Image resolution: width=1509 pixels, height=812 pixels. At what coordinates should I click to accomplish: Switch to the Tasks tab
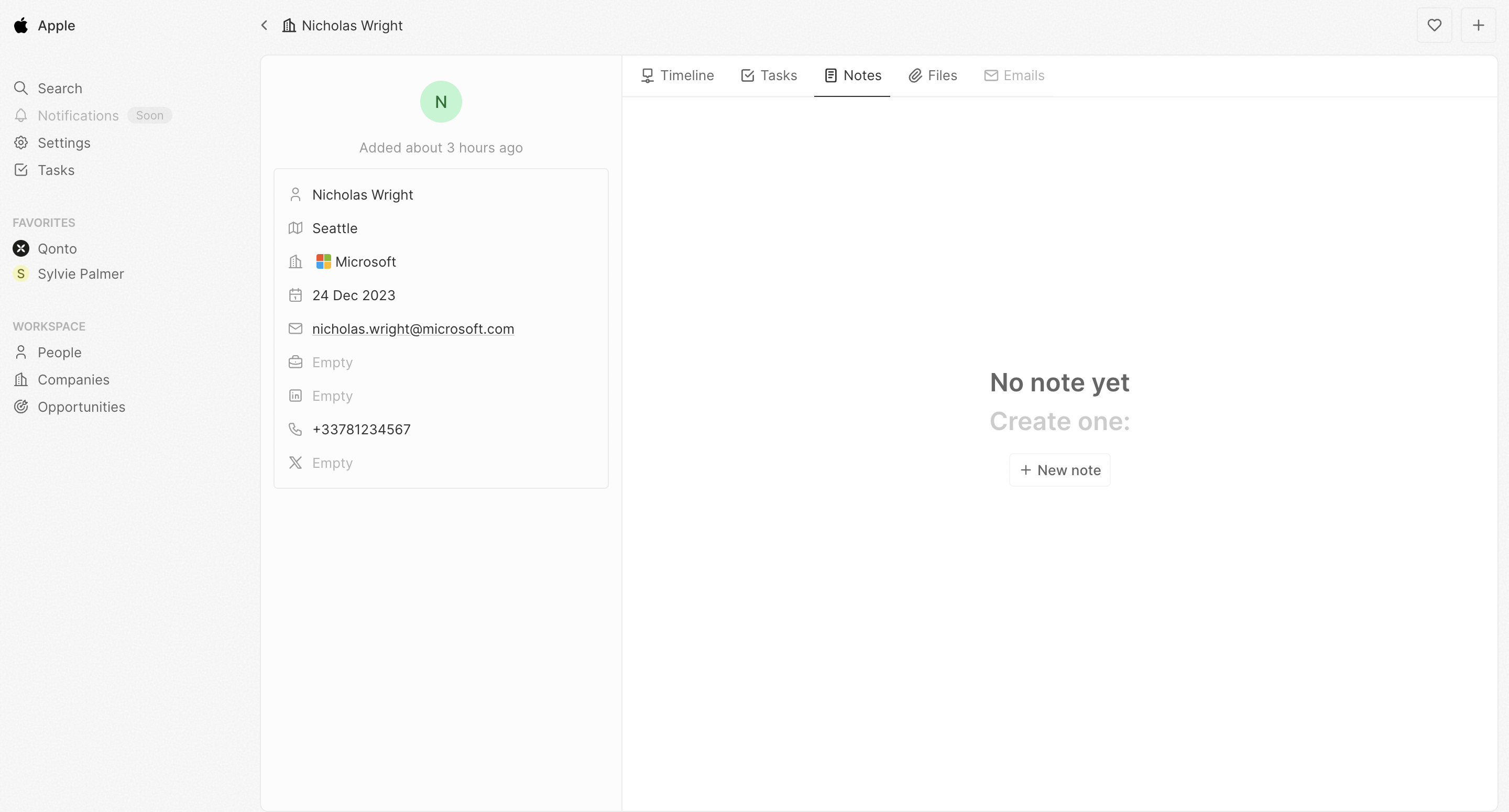click(769, 75)
